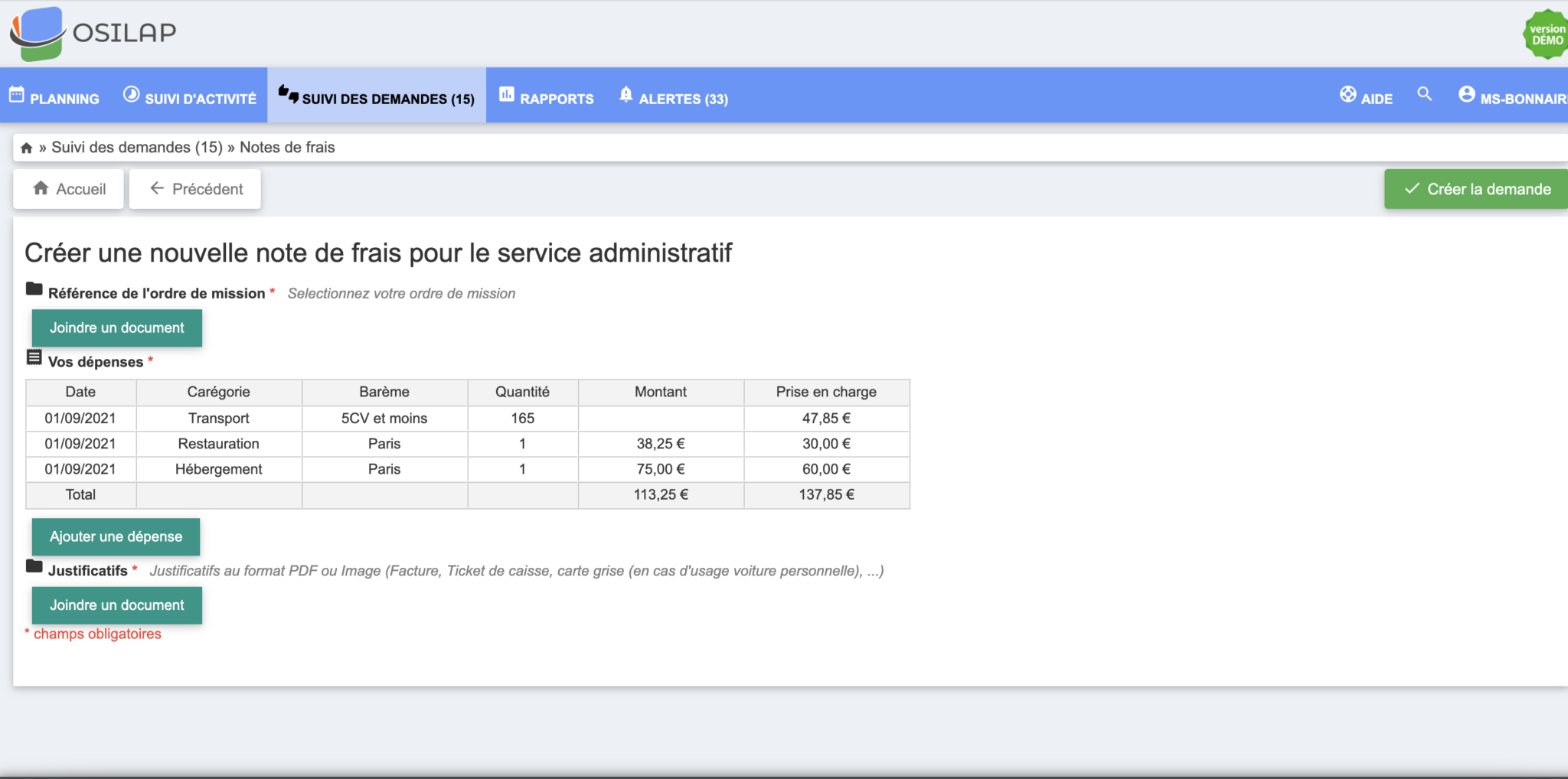
Task: Click the 'Prise en charge' column header
Action: click(x=827, y=392)
